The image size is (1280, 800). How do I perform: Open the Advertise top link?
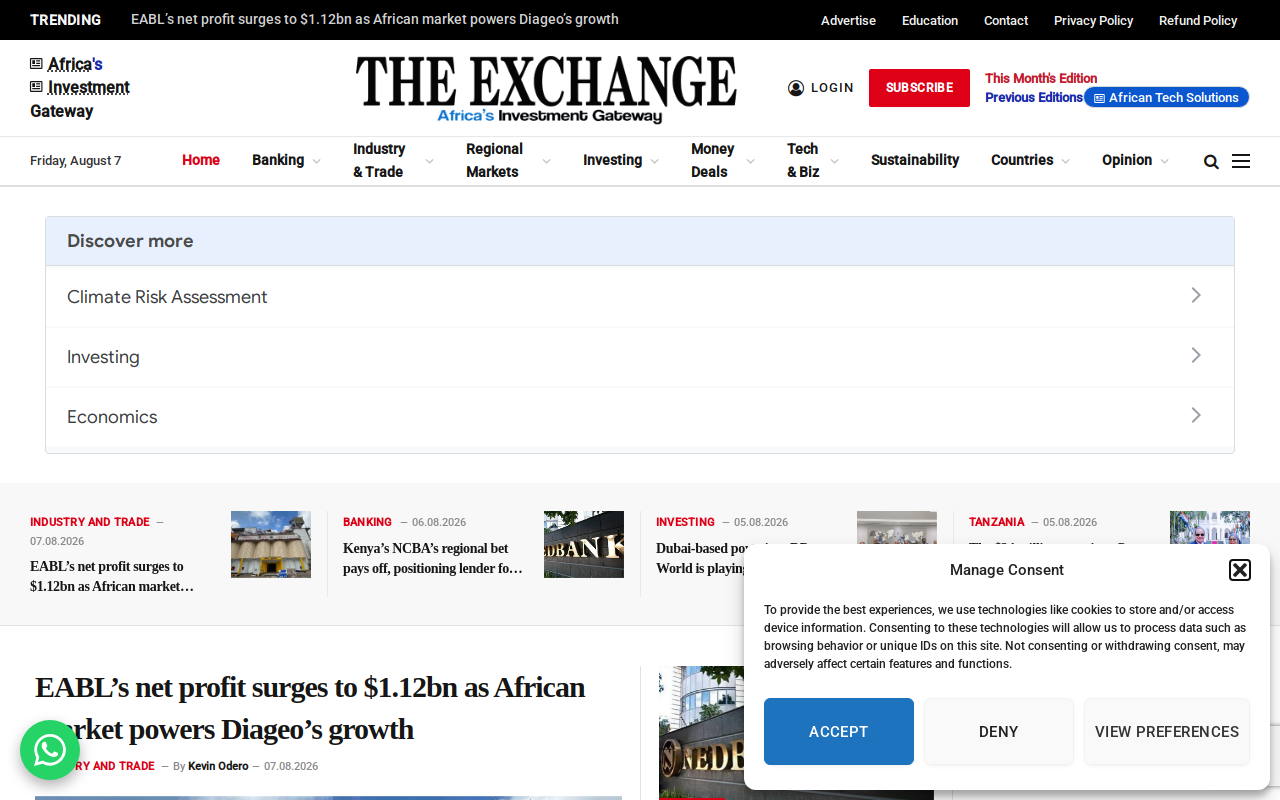[x=848, y=20]
